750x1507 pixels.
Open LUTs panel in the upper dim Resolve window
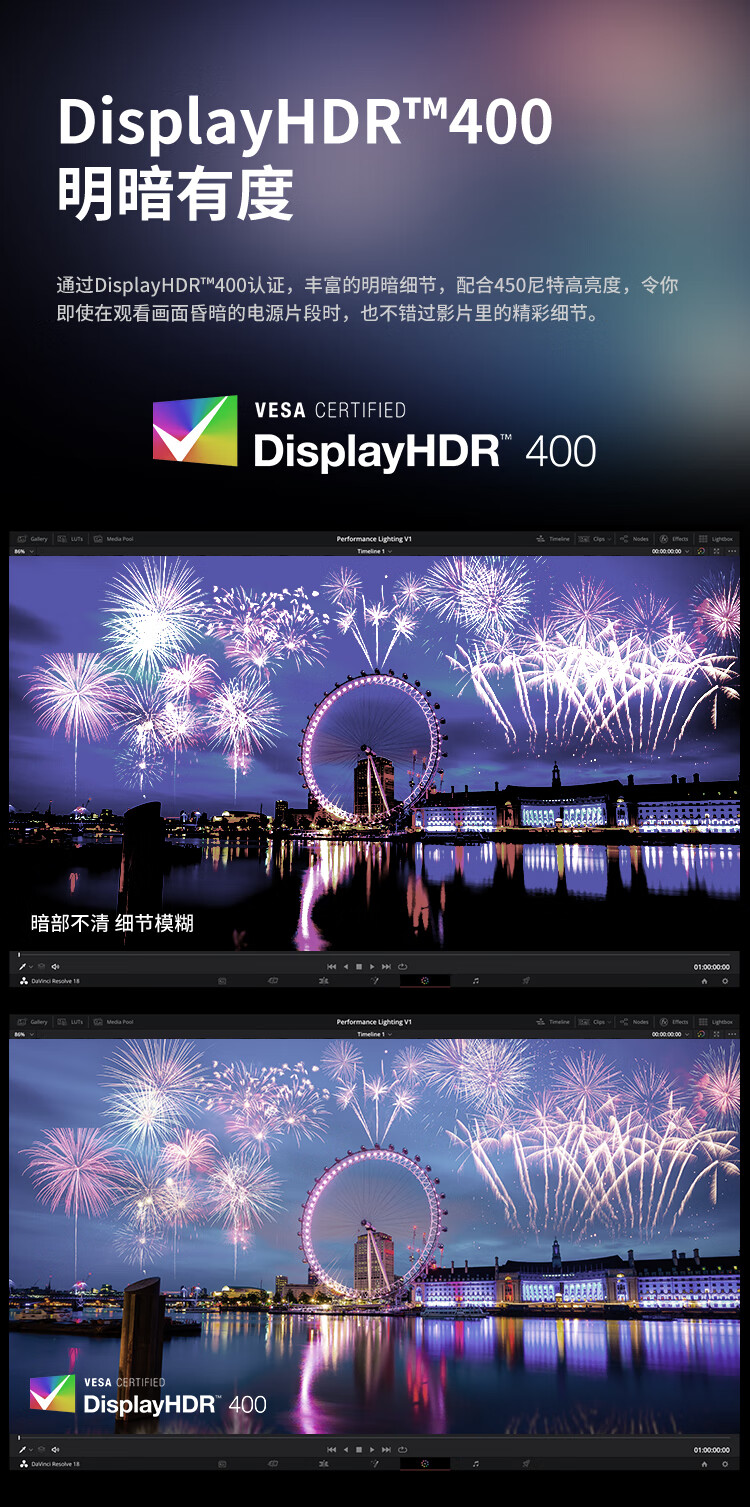[x=69, y=539]
